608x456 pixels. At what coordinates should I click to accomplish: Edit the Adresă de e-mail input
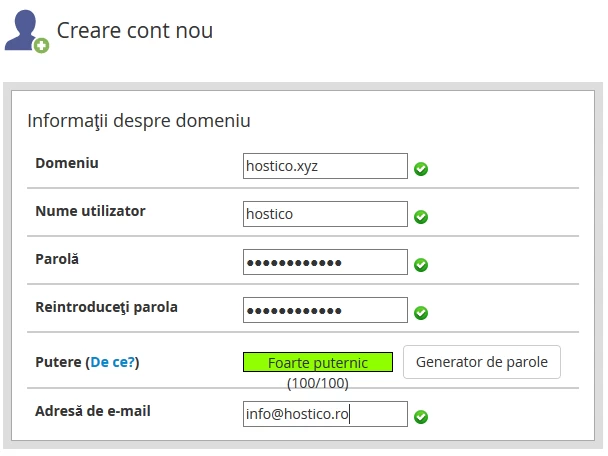tap(325, 414)
